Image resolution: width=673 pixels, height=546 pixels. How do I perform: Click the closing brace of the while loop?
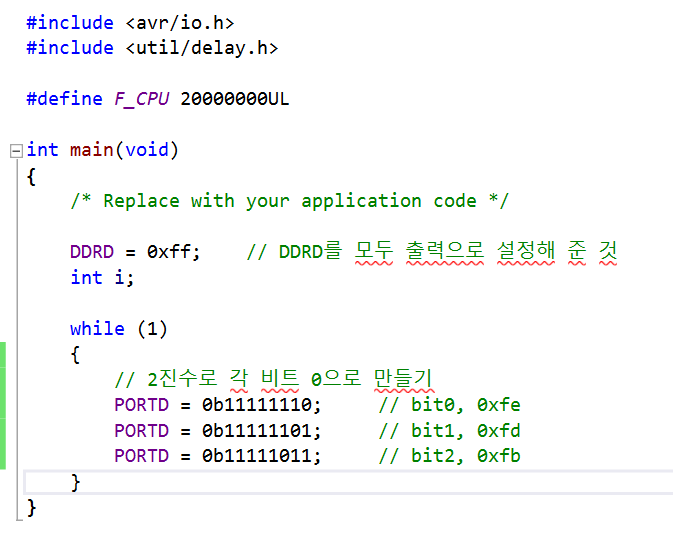click(x=75, y=483)
